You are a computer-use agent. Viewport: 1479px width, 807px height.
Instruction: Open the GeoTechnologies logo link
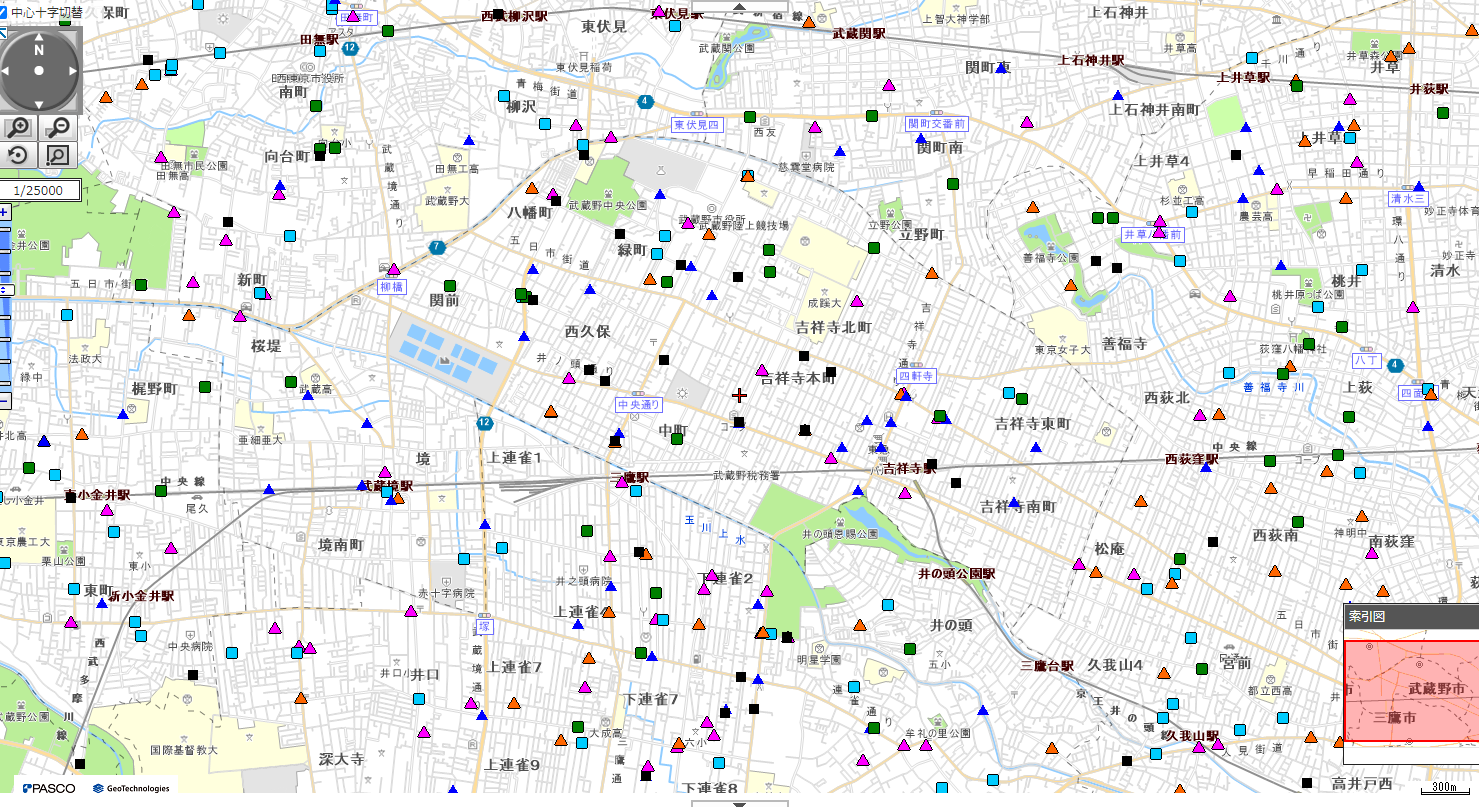click(131, 788)
